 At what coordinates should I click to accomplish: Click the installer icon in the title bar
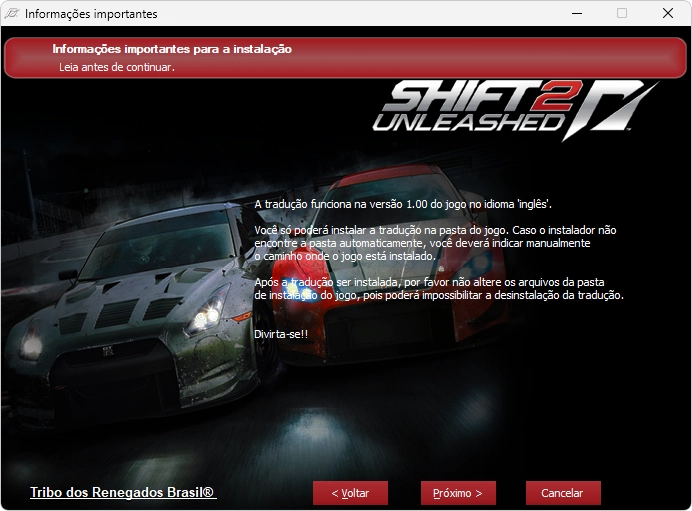point(12,13)
